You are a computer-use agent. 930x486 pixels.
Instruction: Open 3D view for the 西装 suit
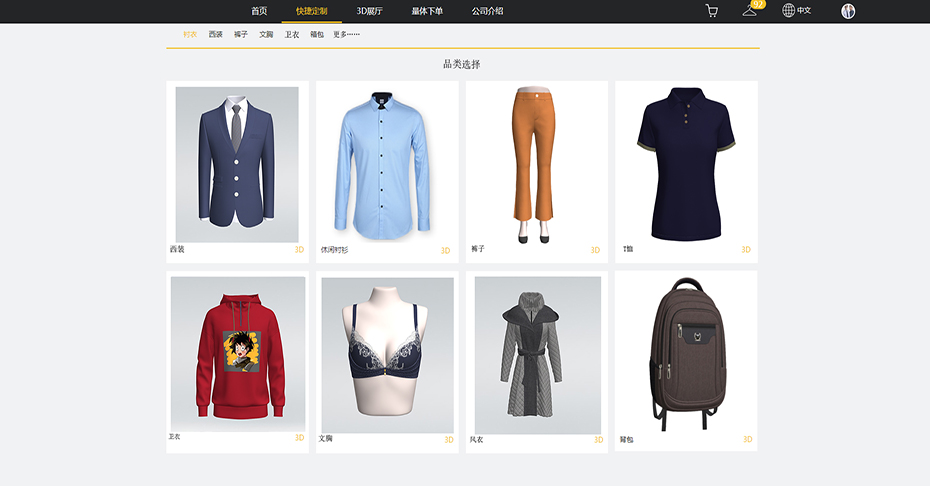(299, 250)
